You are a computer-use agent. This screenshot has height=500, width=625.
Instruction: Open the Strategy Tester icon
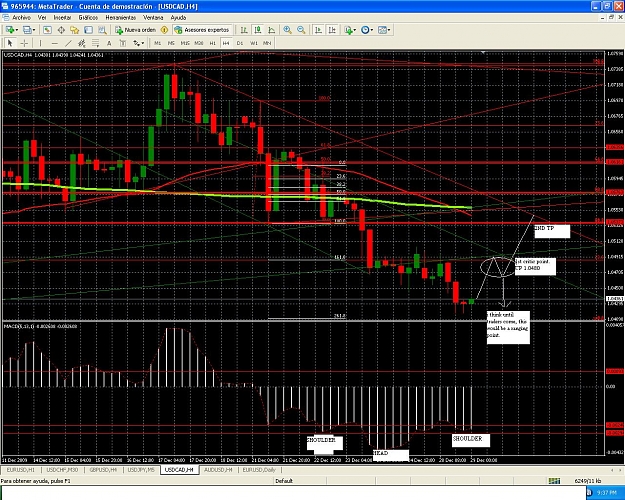point(102,30)
